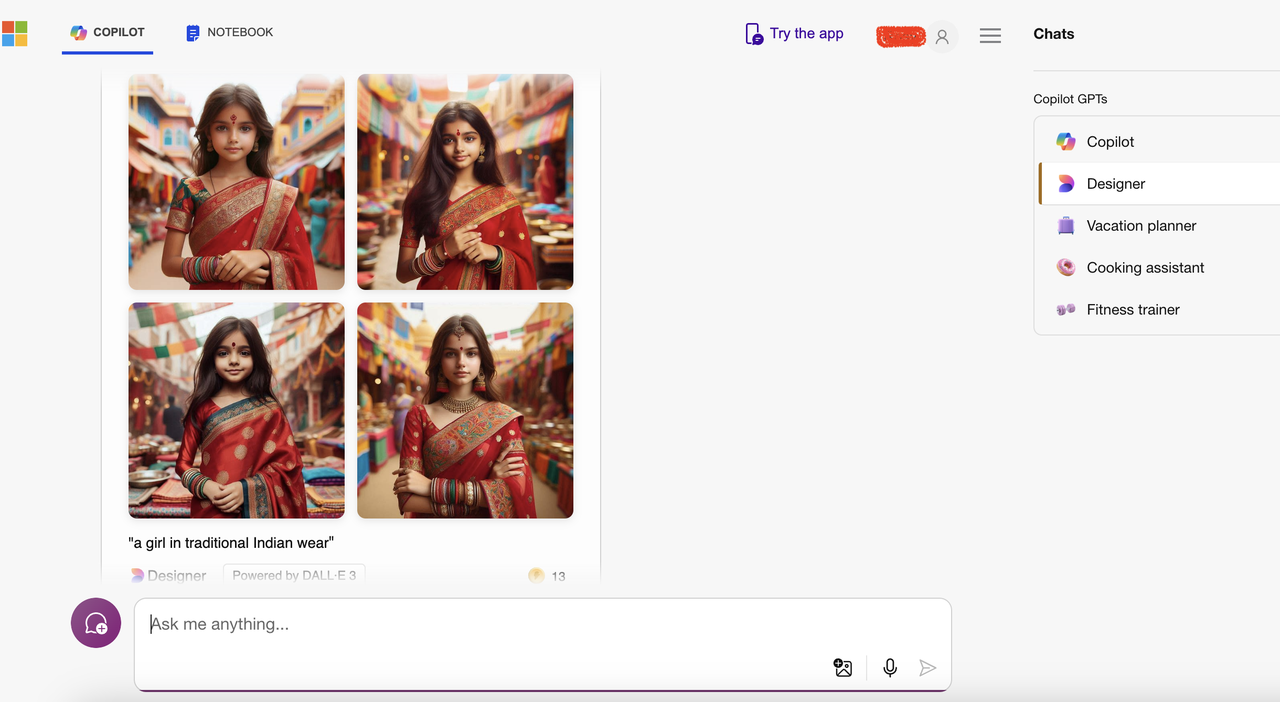
Task: Click the boost coin counter showing 13
Action: [547, 576]
